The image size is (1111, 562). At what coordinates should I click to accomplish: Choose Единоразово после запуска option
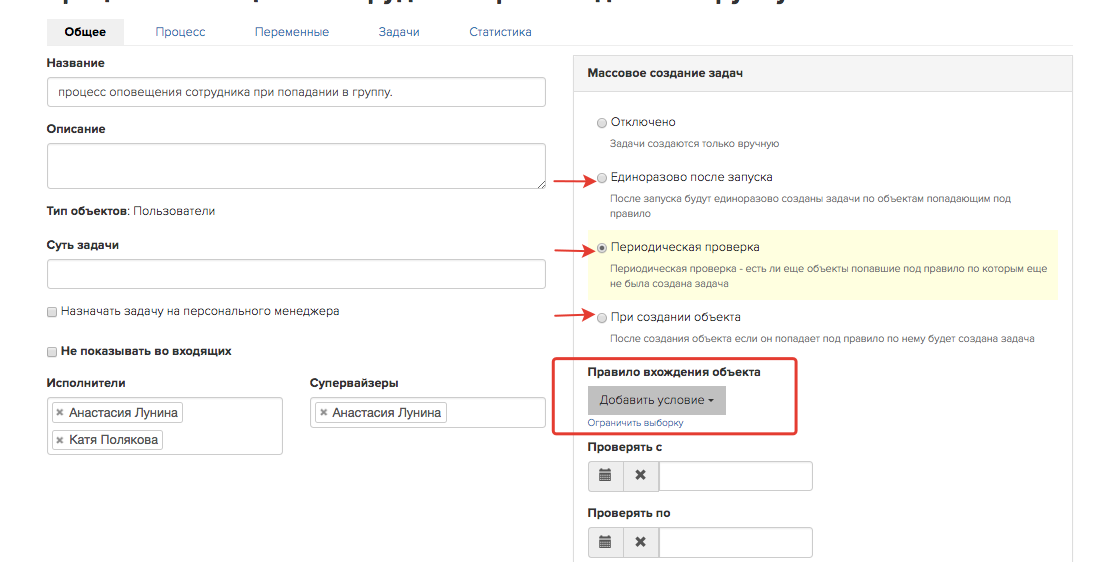(602, 178)
